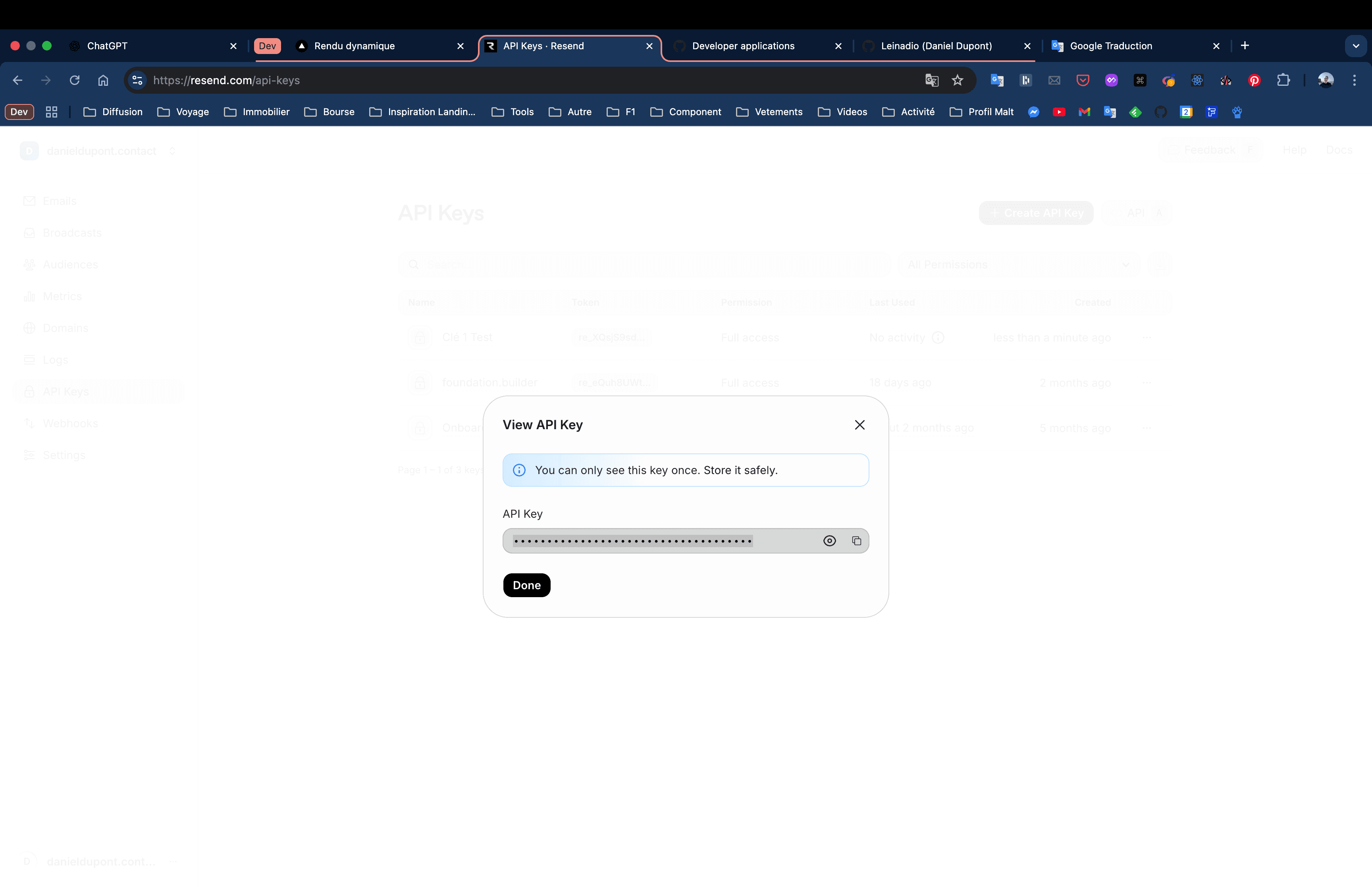
Task: Reveal the hidden API key with eye icon
Action: click(x=829, y=541)
